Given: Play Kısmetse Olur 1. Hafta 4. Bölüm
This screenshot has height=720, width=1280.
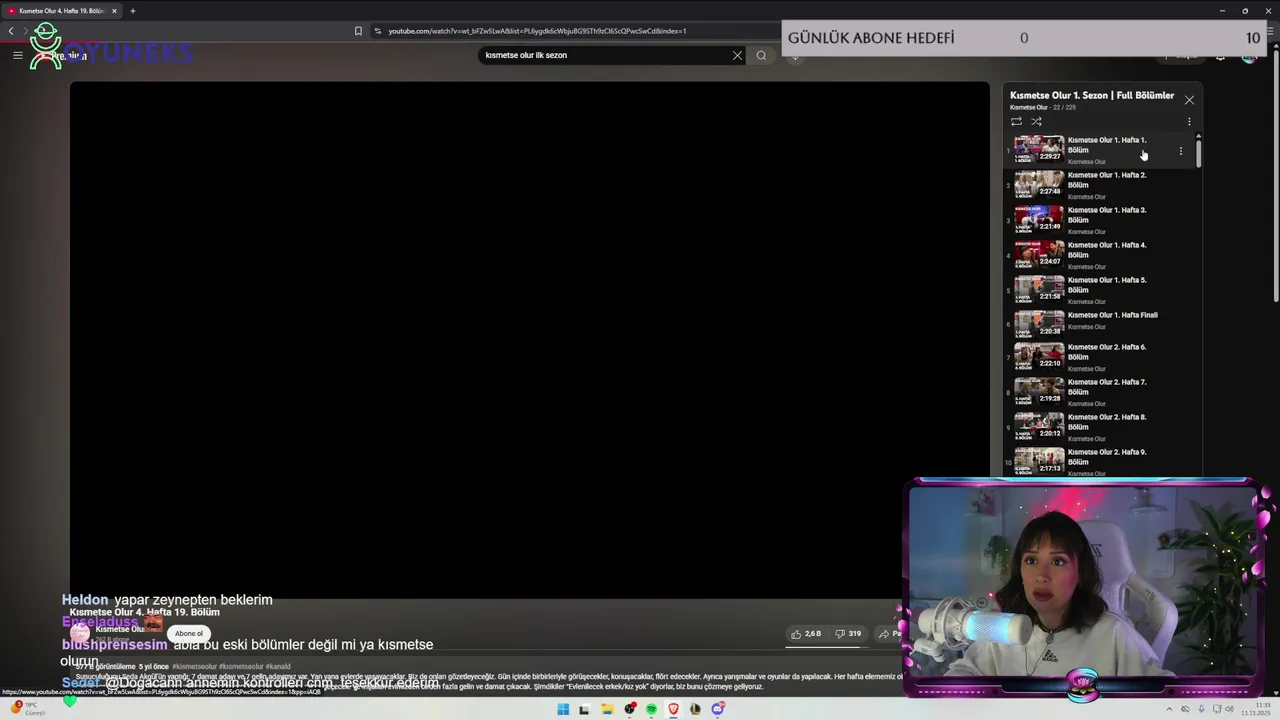Looking at the screenshot, I should point(1107,250).
